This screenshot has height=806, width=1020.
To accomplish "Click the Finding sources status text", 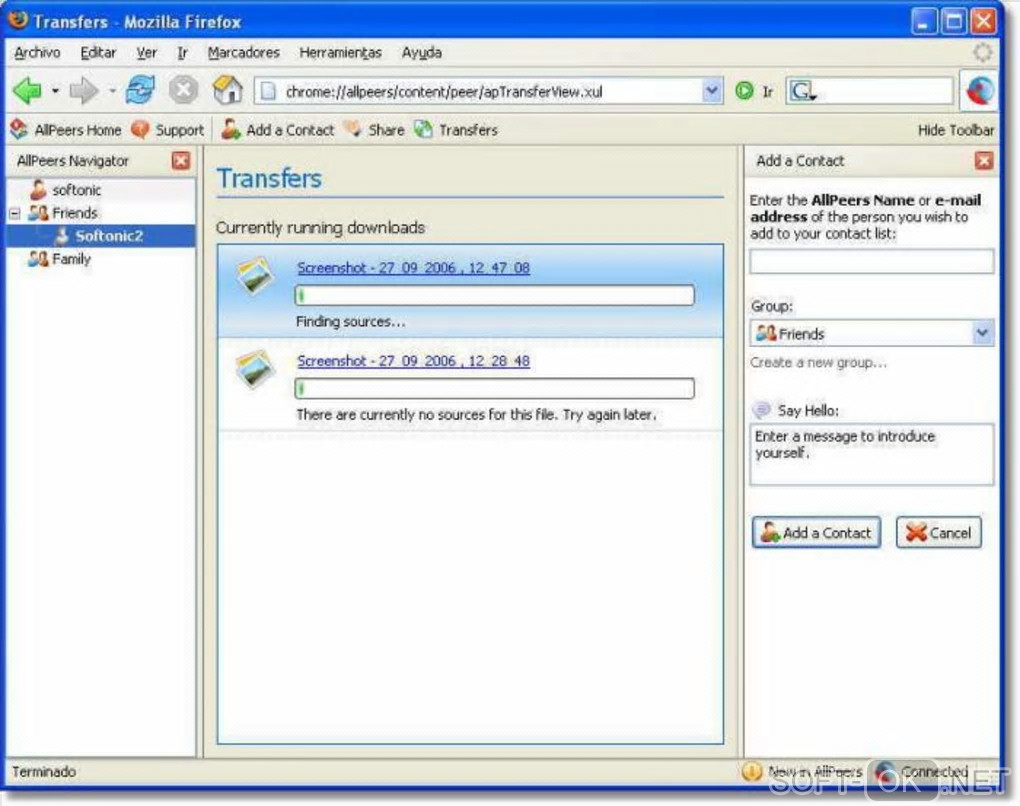I will pos(350,321).
